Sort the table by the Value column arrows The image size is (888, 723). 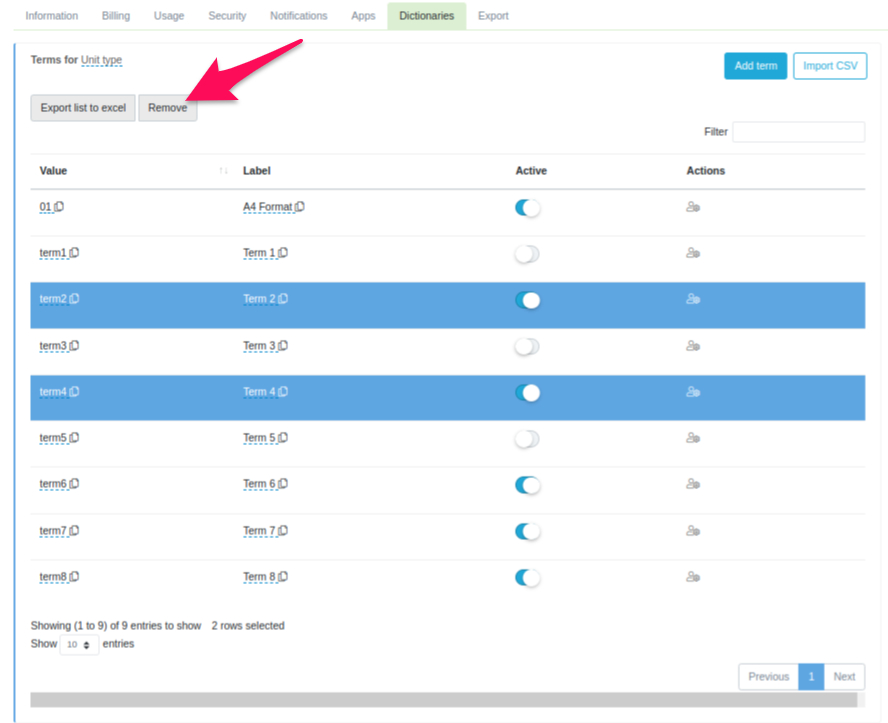223,171
